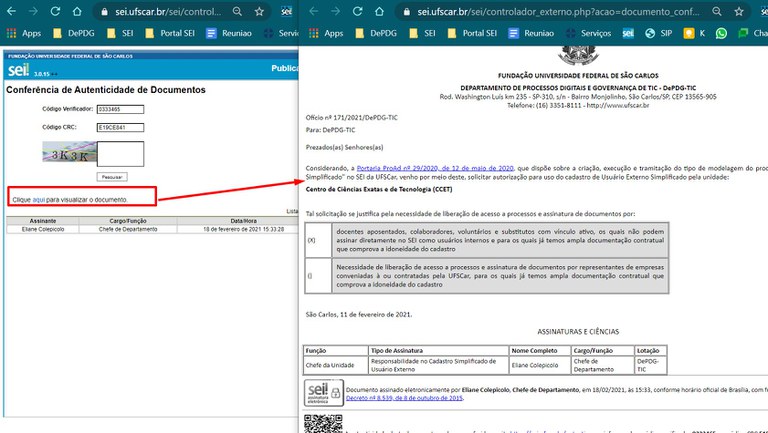Open Reuniao bookmark in right window
768x433 pixels.
[x=531, y=33]
